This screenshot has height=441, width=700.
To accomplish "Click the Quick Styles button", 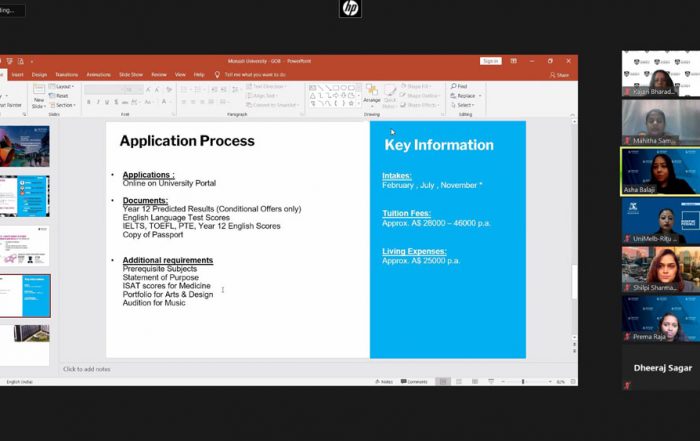I will [x=390, y=96].
